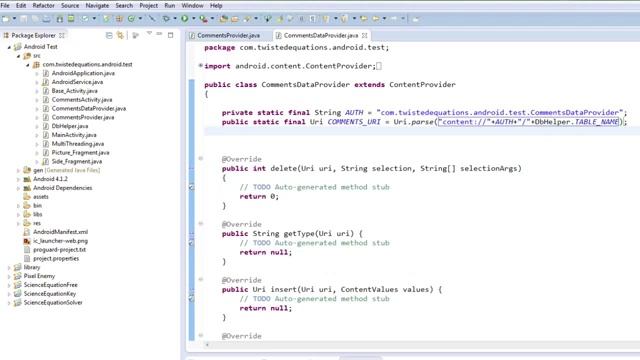
Task: Open the Navigate menu
Action: point(97,6)
